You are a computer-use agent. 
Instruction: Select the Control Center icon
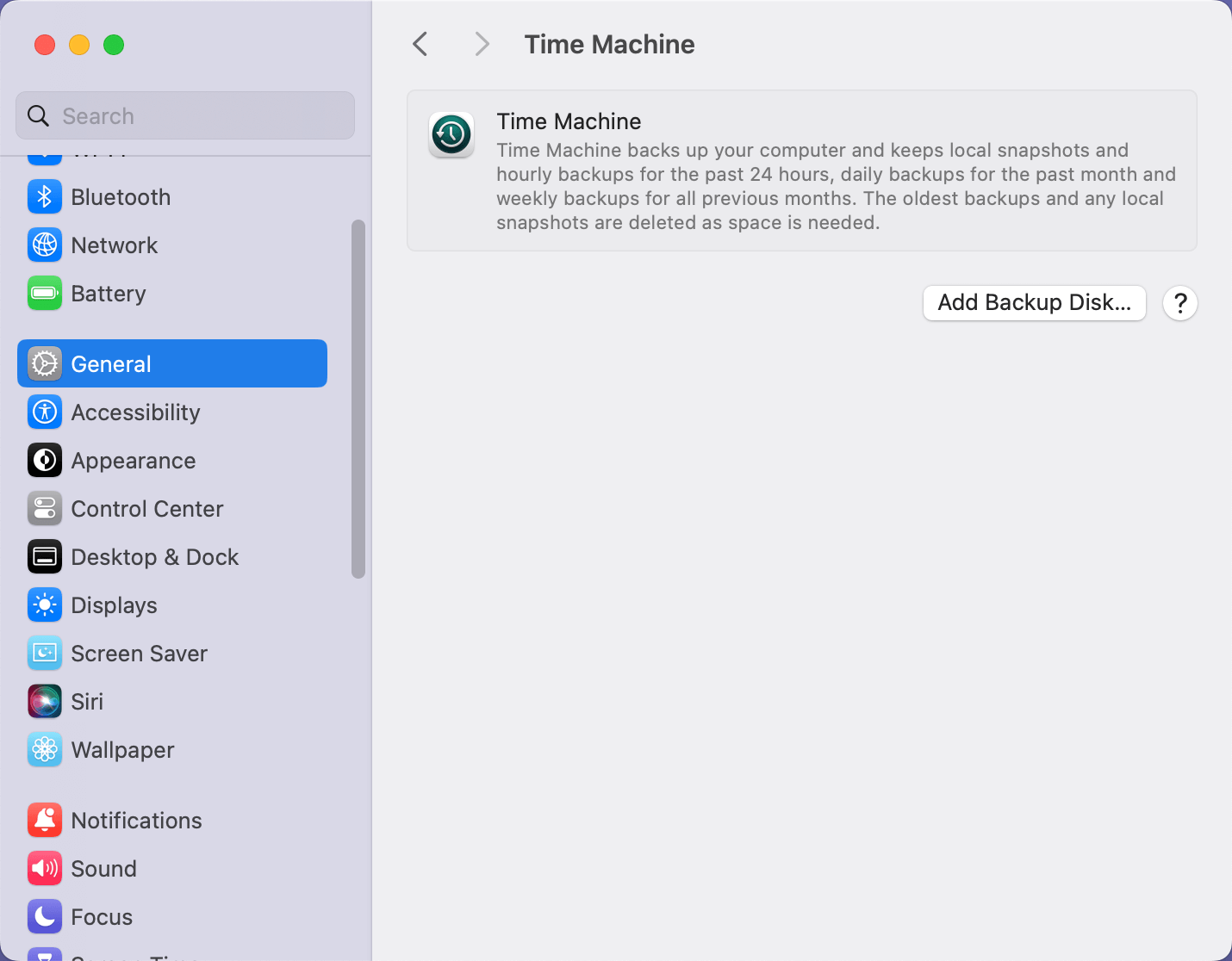coord(45,508)
